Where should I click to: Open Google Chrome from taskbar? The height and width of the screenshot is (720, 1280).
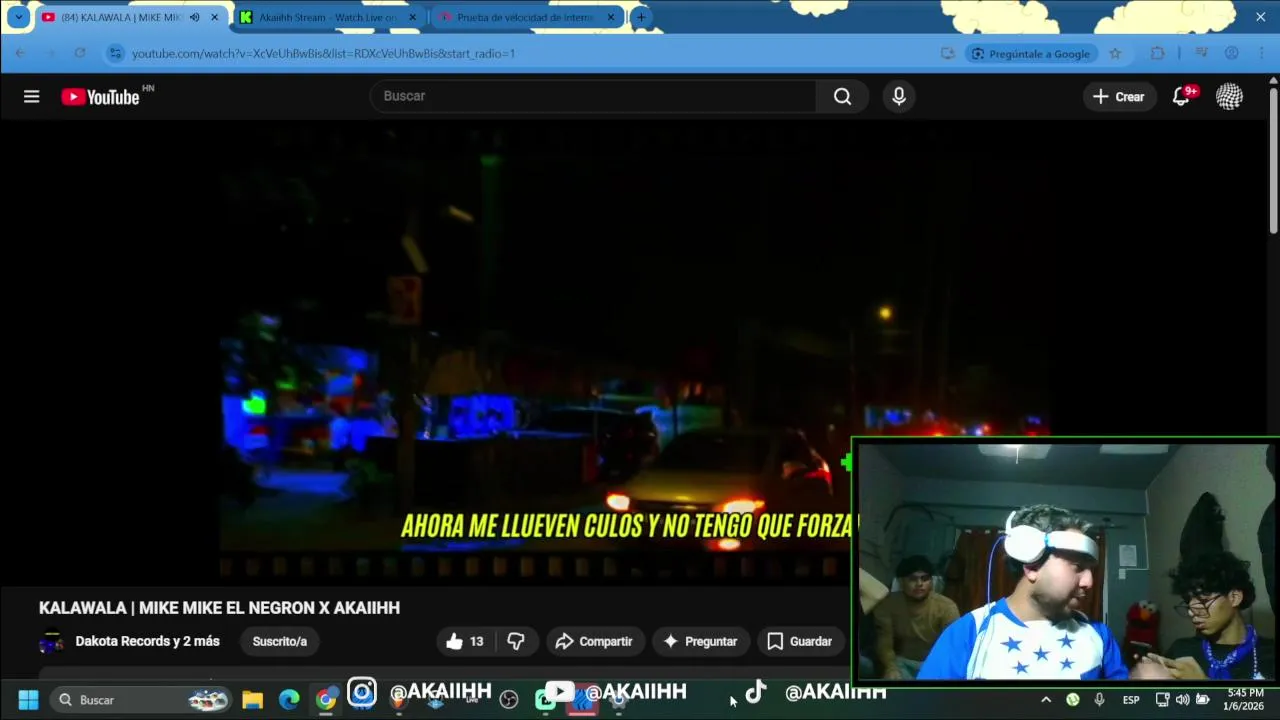pos(326,700)
